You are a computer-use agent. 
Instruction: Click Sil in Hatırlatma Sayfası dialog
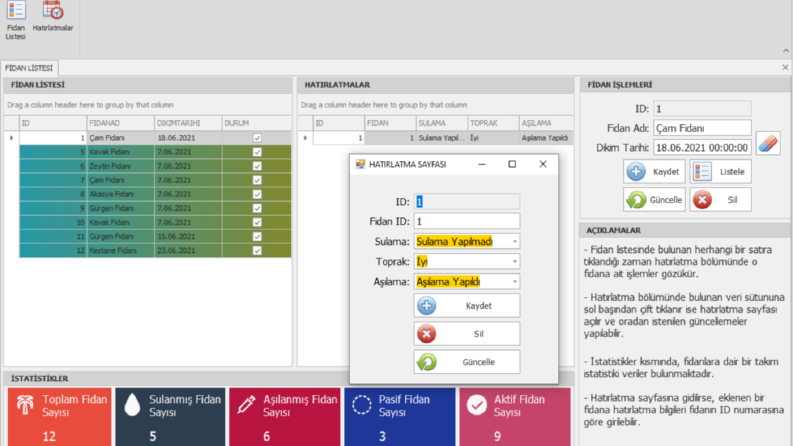466,334
